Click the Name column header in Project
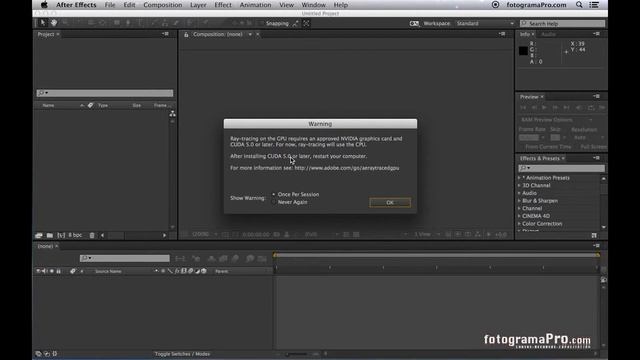 [48, 106]
